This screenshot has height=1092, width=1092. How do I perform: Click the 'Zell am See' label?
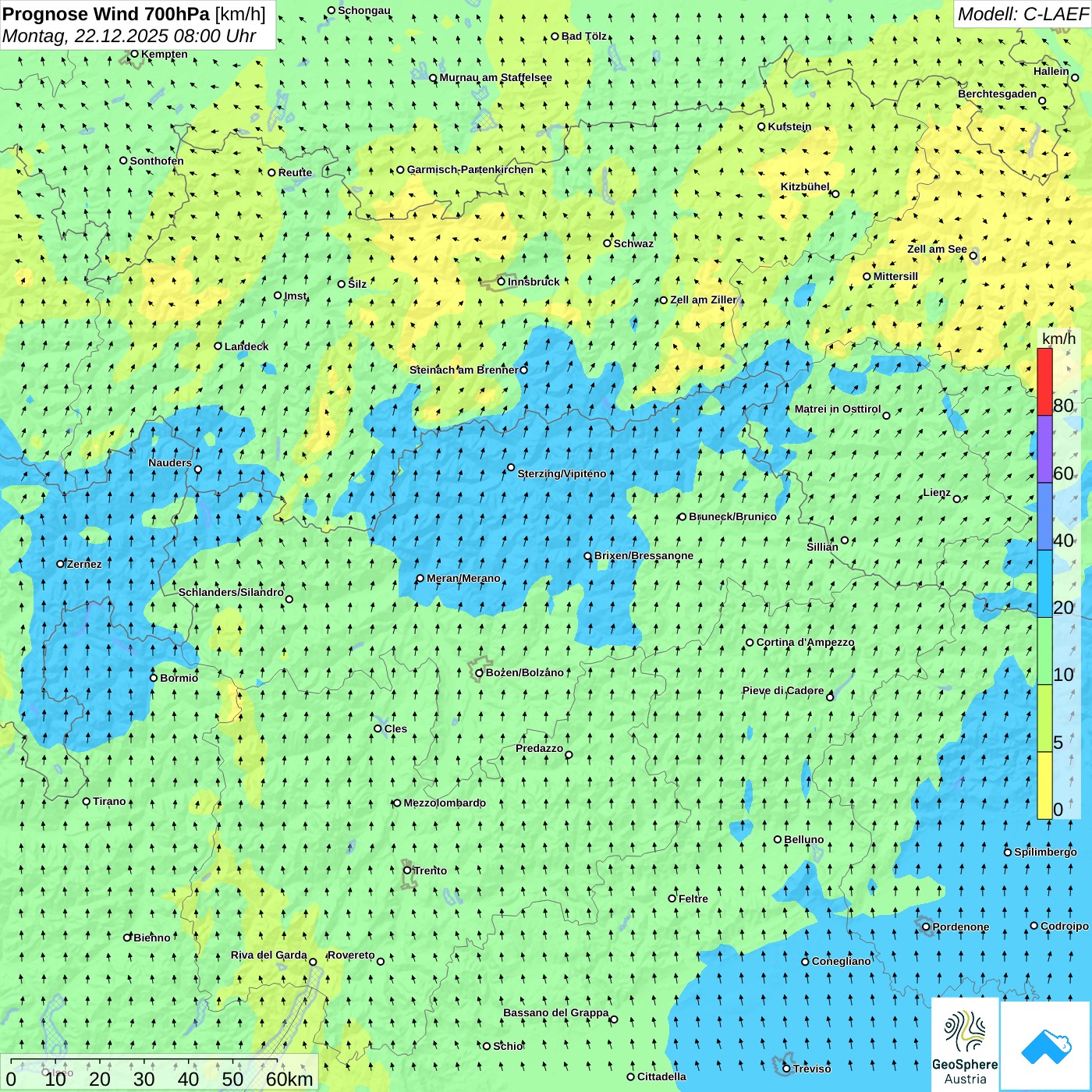click(x=937, y=249)
